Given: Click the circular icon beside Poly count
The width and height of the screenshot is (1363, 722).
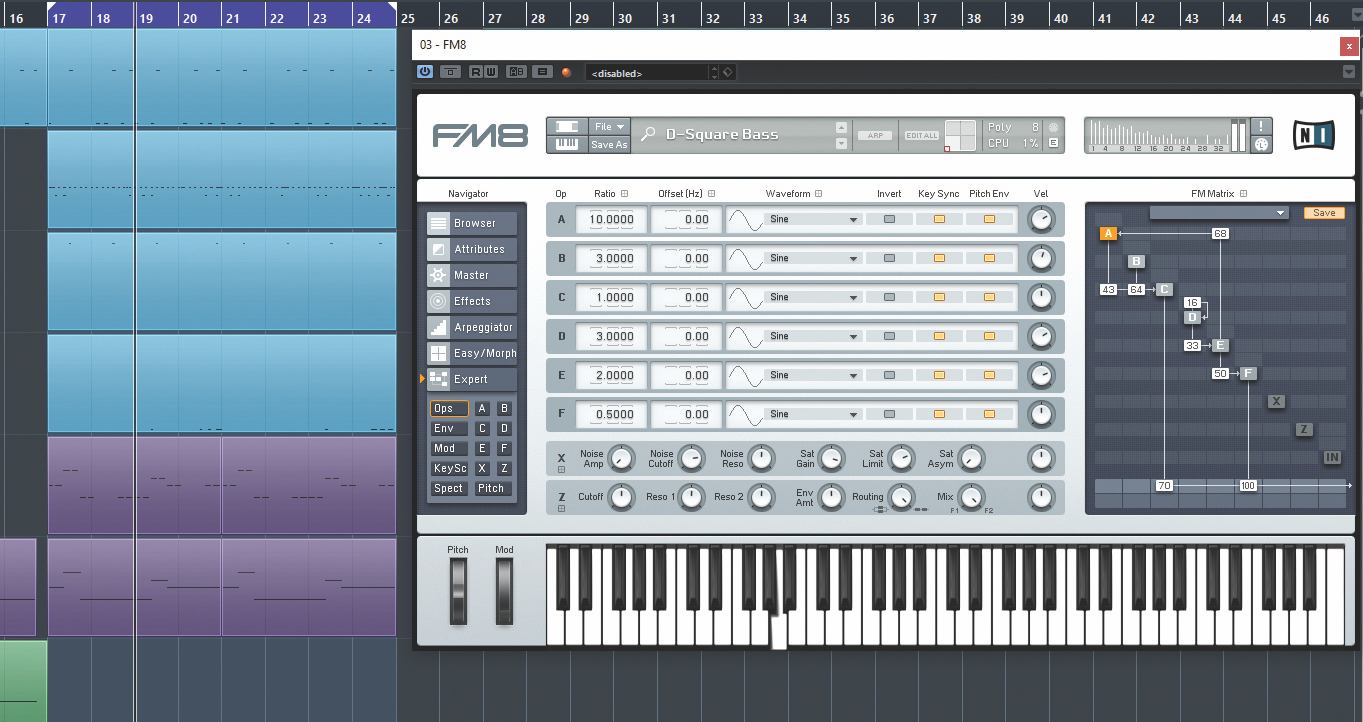Looking at the screenshot, I should (x=1052, y=127).
